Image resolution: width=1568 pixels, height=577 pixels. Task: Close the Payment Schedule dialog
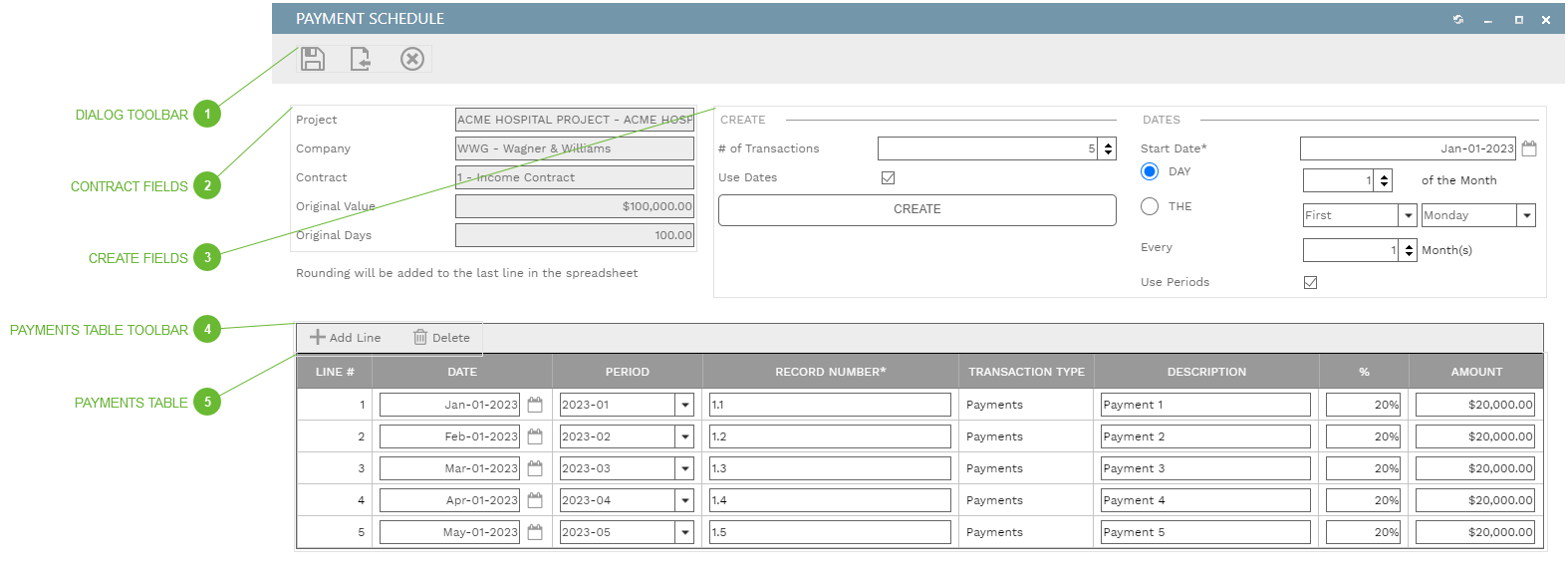(x=1546, y=20)
